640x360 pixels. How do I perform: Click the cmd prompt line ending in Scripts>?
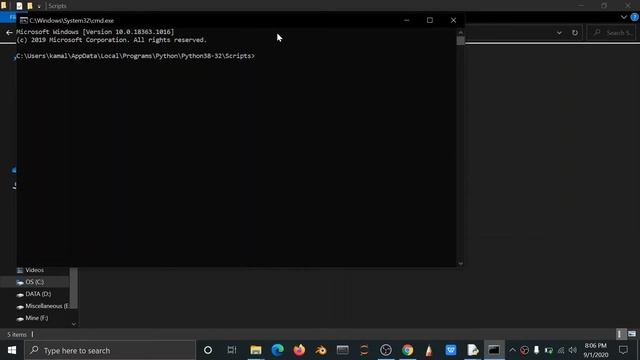pyautogui.click(x=136, y=56)
